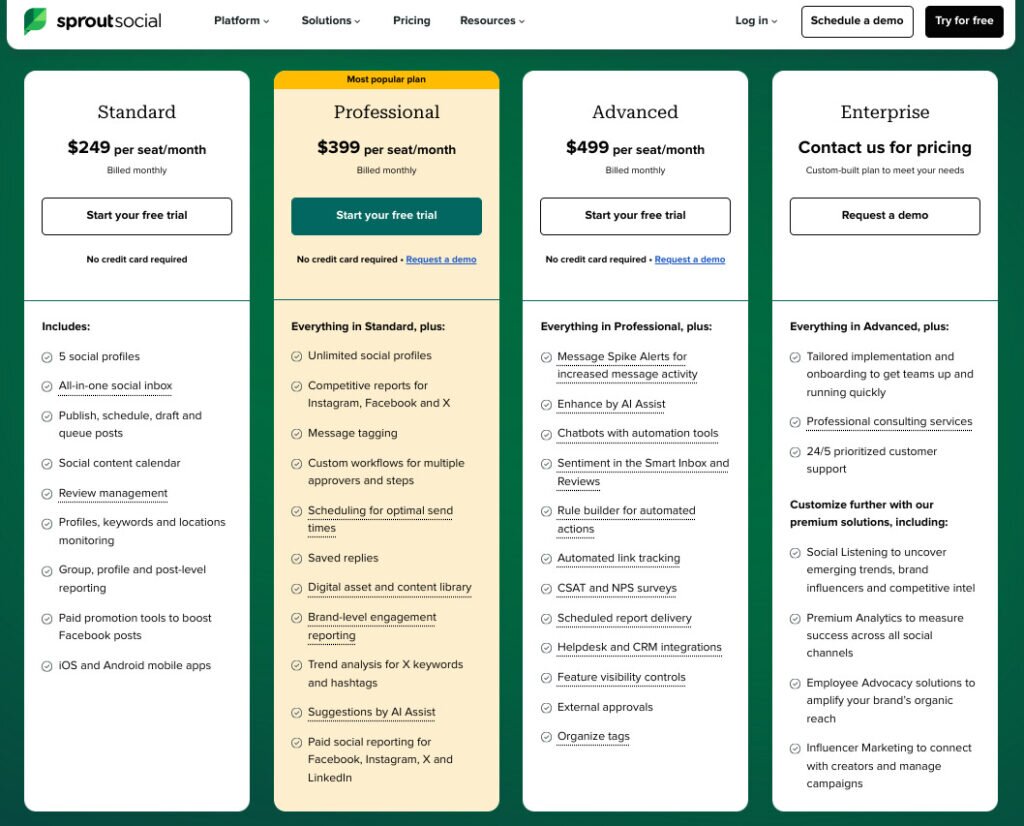Follow Request a demo link under Advanced
Screen dimensions: 1024x826
pyautogui.click(x=689, y=260)
